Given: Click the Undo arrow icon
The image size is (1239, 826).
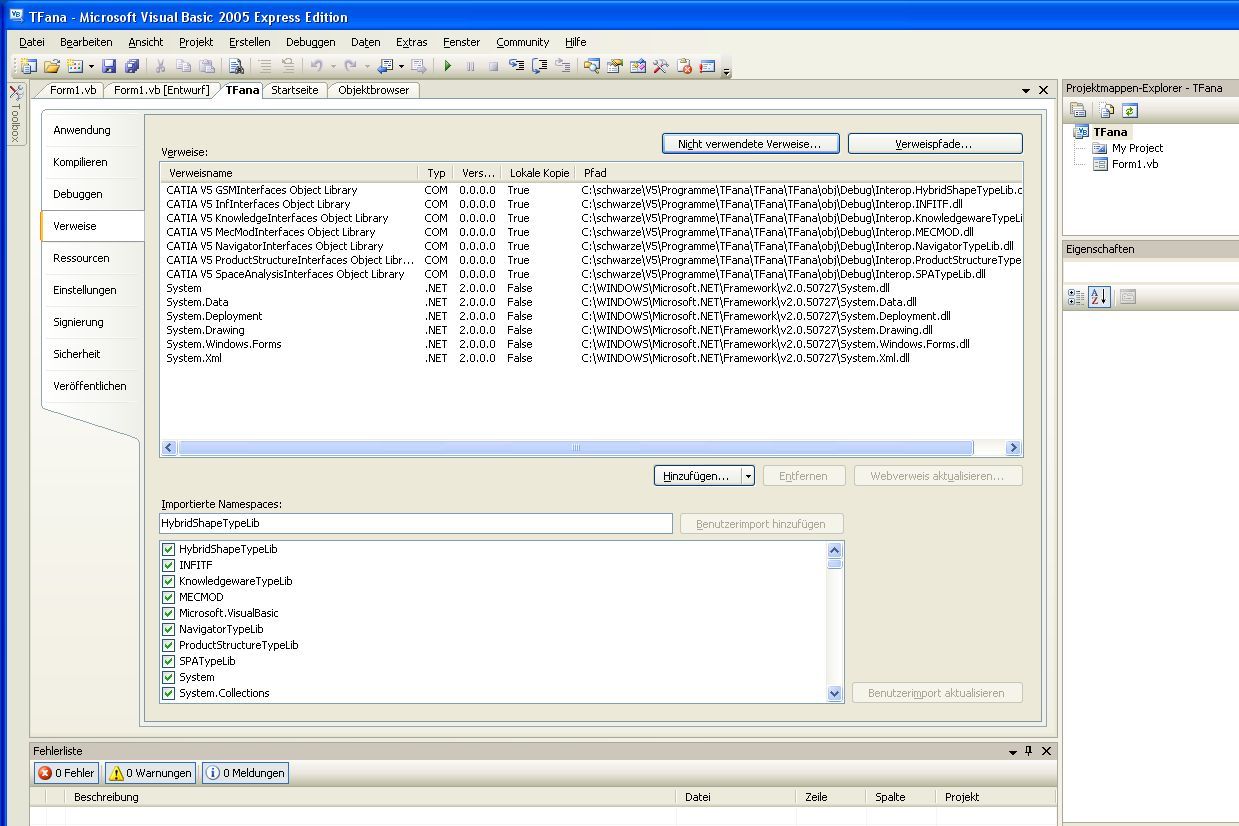Looking at the screenshot, I should tap(316, 67).
